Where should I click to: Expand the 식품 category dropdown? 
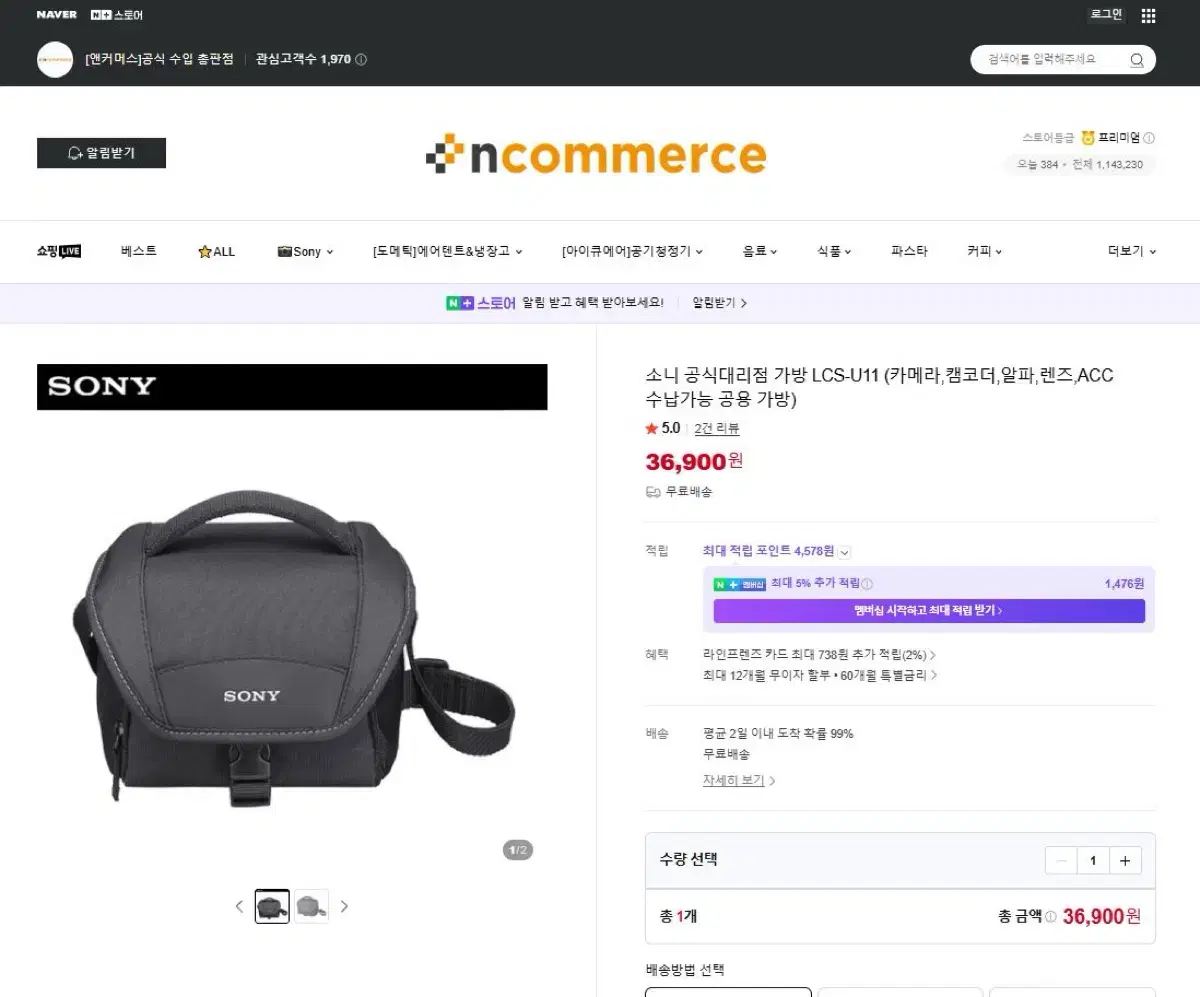click(834, 251)
